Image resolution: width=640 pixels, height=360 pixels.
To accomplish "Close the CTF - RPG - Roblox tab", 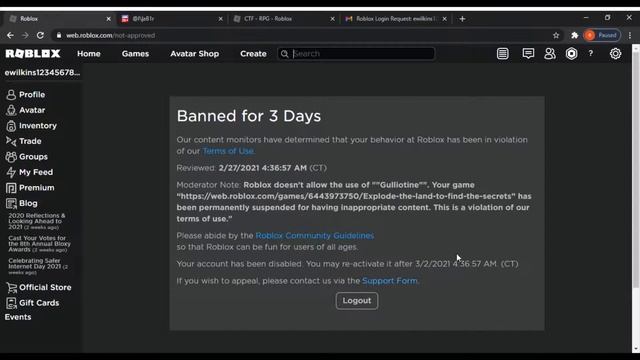I will 332,19.
